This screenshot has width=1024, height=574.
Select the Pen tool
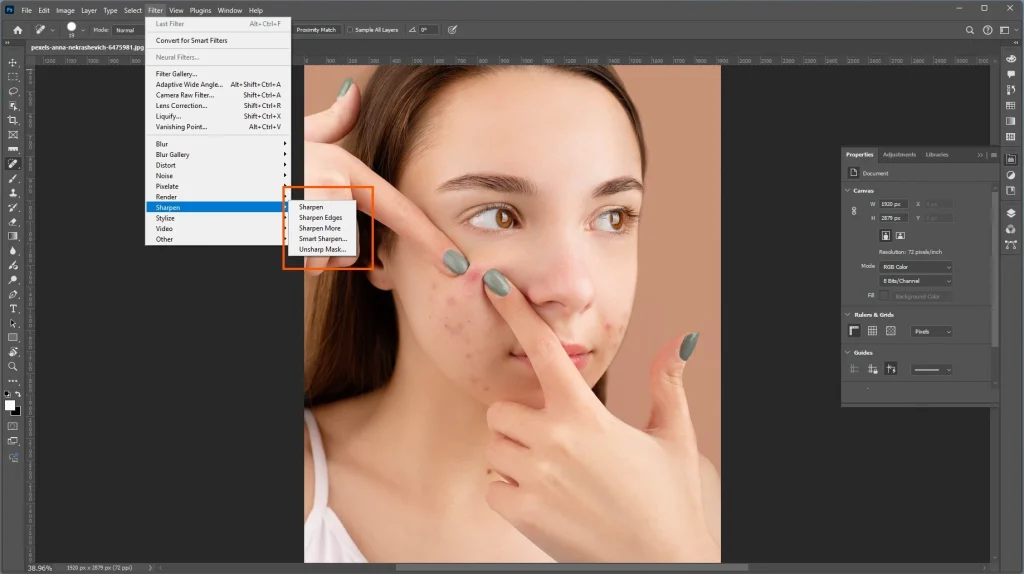12,295
